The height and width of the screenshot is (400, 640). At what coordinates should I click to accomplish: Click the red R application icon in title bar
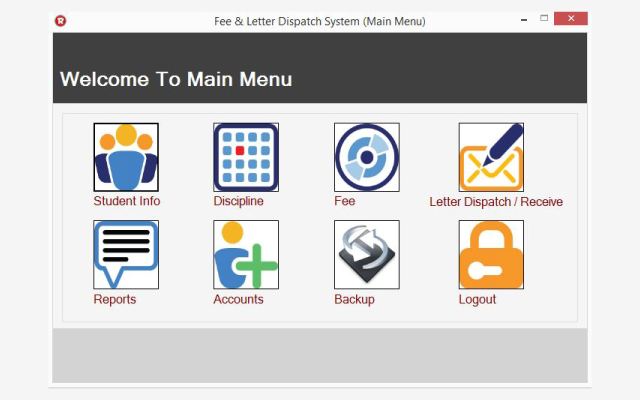[60, 20]
